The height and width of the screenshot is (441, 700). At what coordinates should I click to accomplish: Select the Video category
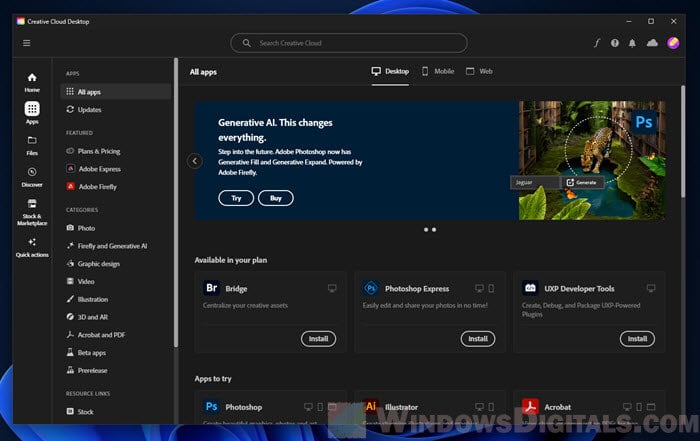[80, 281]
